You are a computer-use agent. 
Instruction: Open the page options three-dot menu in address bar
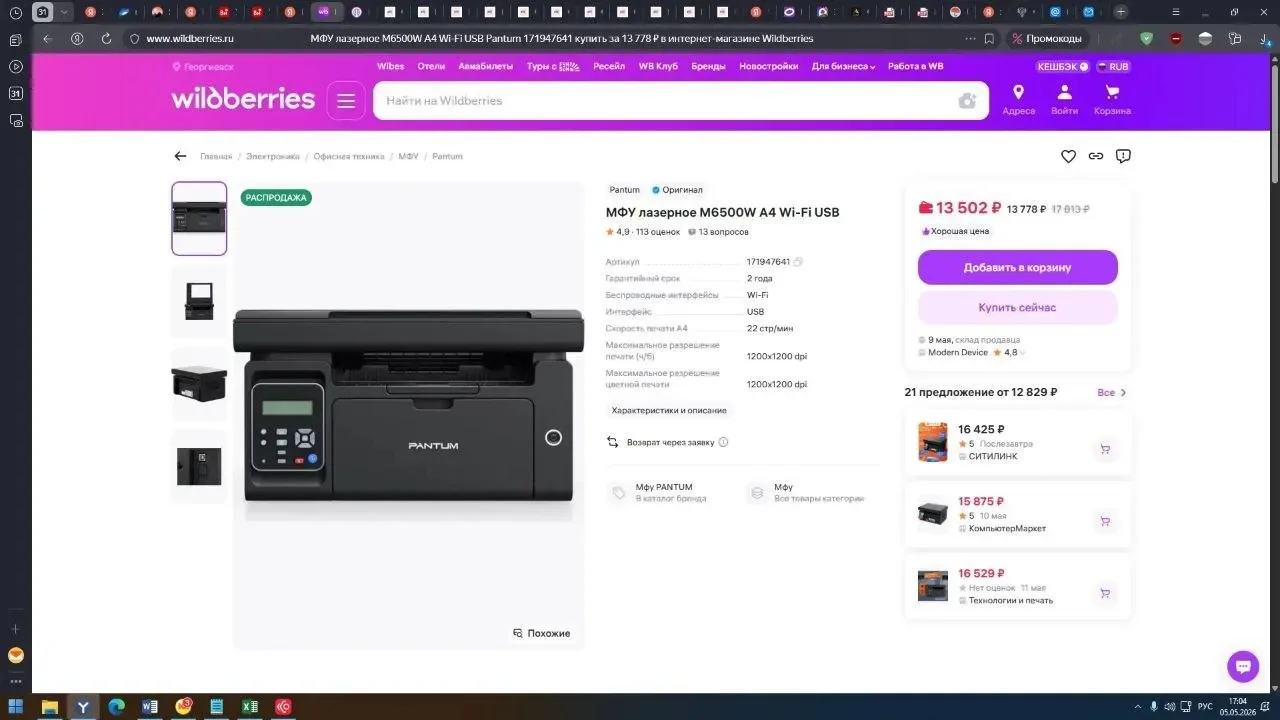pos(969,39)
